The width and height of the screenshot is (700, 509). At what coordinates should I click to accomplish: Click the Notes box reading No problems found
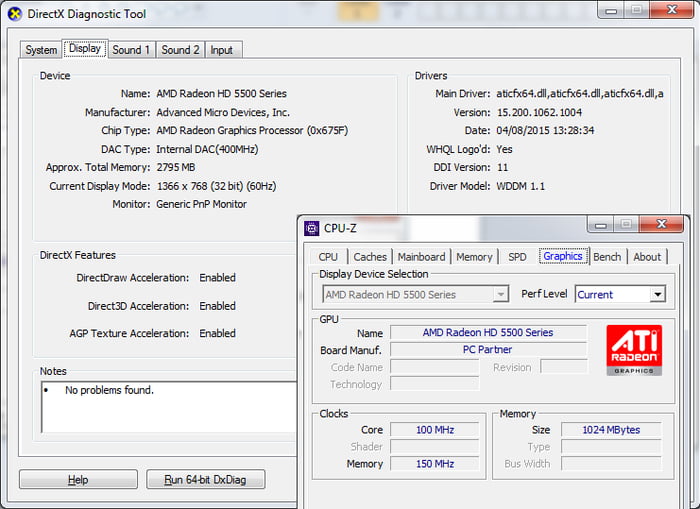pos(169,407)
